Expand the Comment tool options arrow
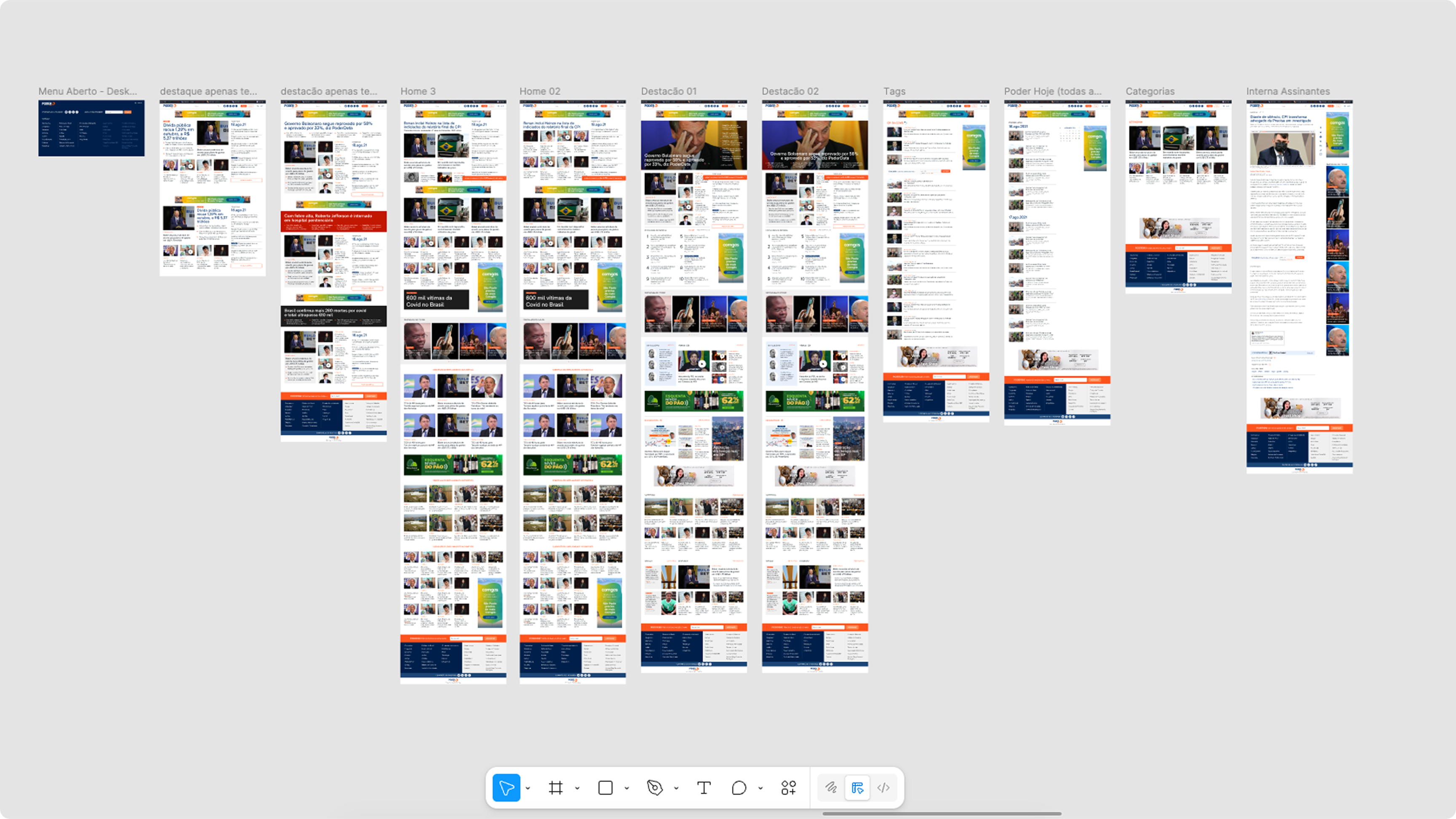Screen dimensions: 1456x819 click(760, 788)
